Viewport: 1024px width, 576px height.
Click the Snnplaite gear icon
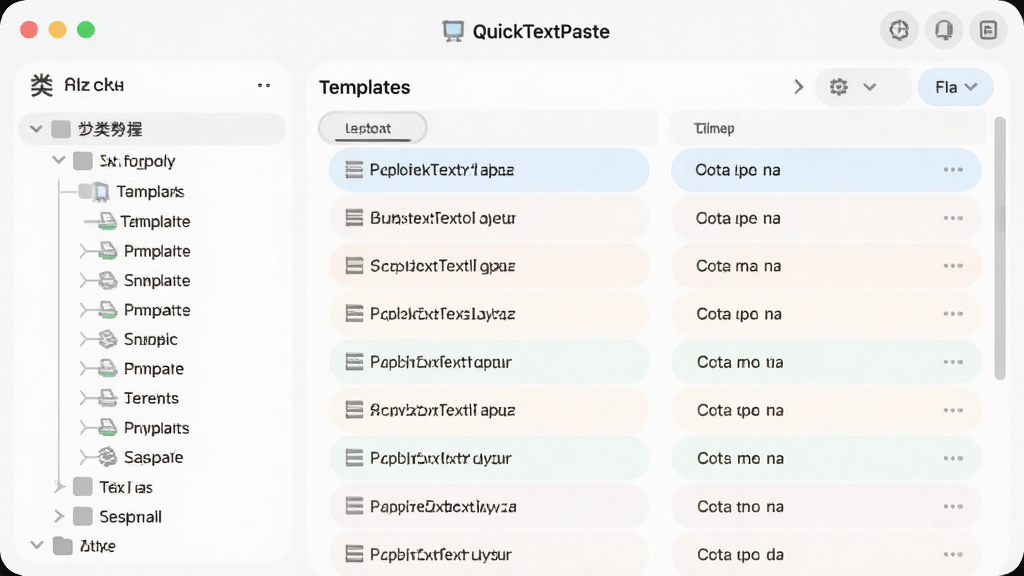point(108,280)
